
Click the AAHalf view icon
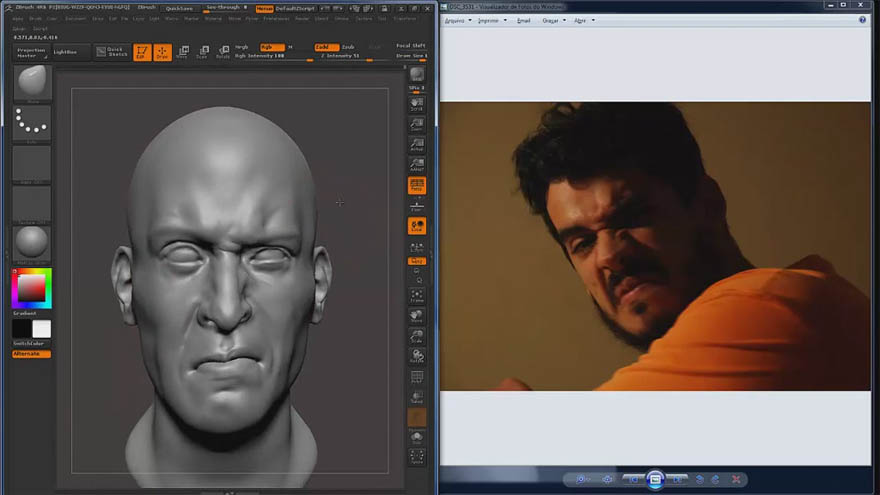point(416,165)
